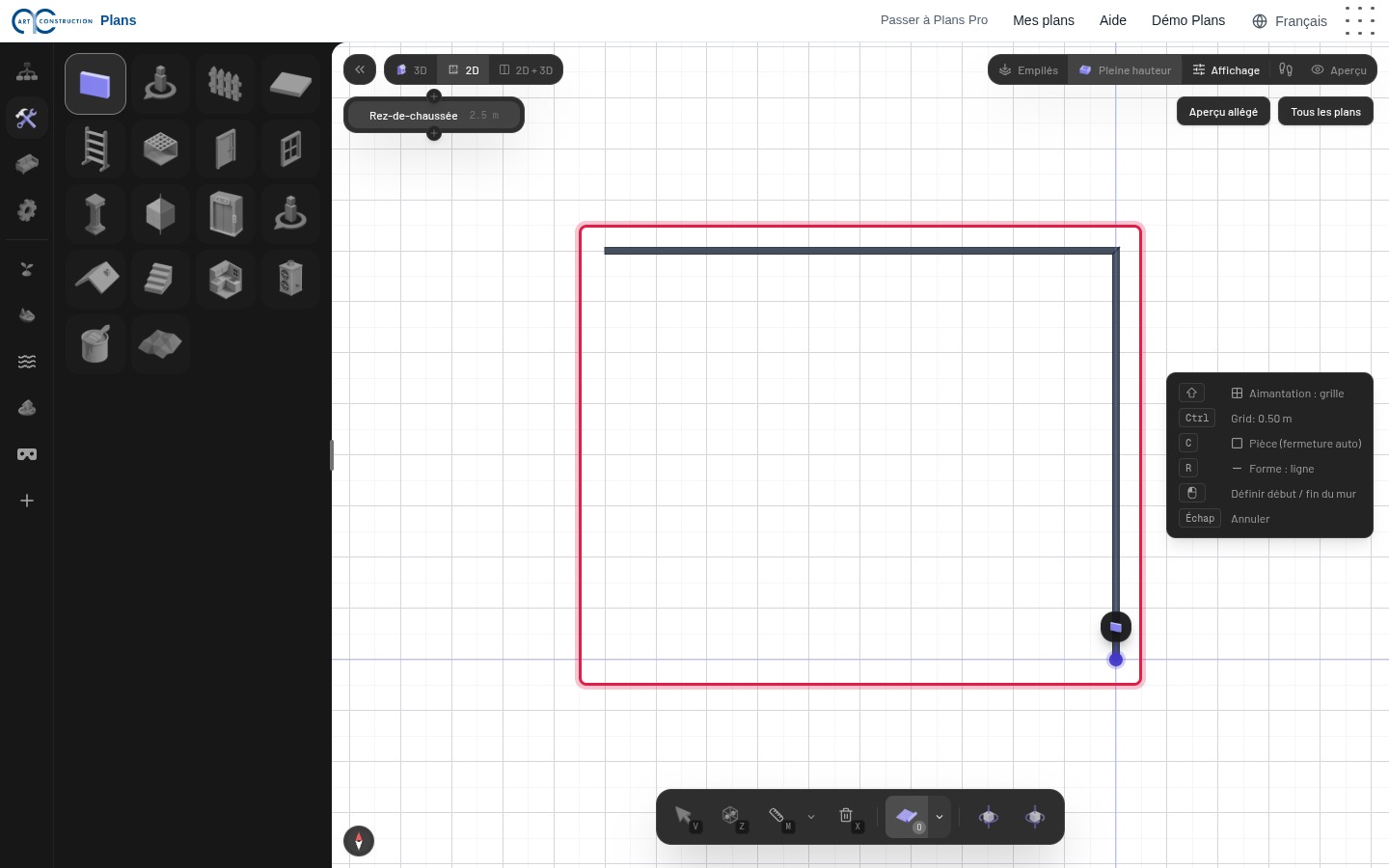Viewport: 1389px width, 868px height.
Task: Open the Affichage display options
Action: (1226, 70)
